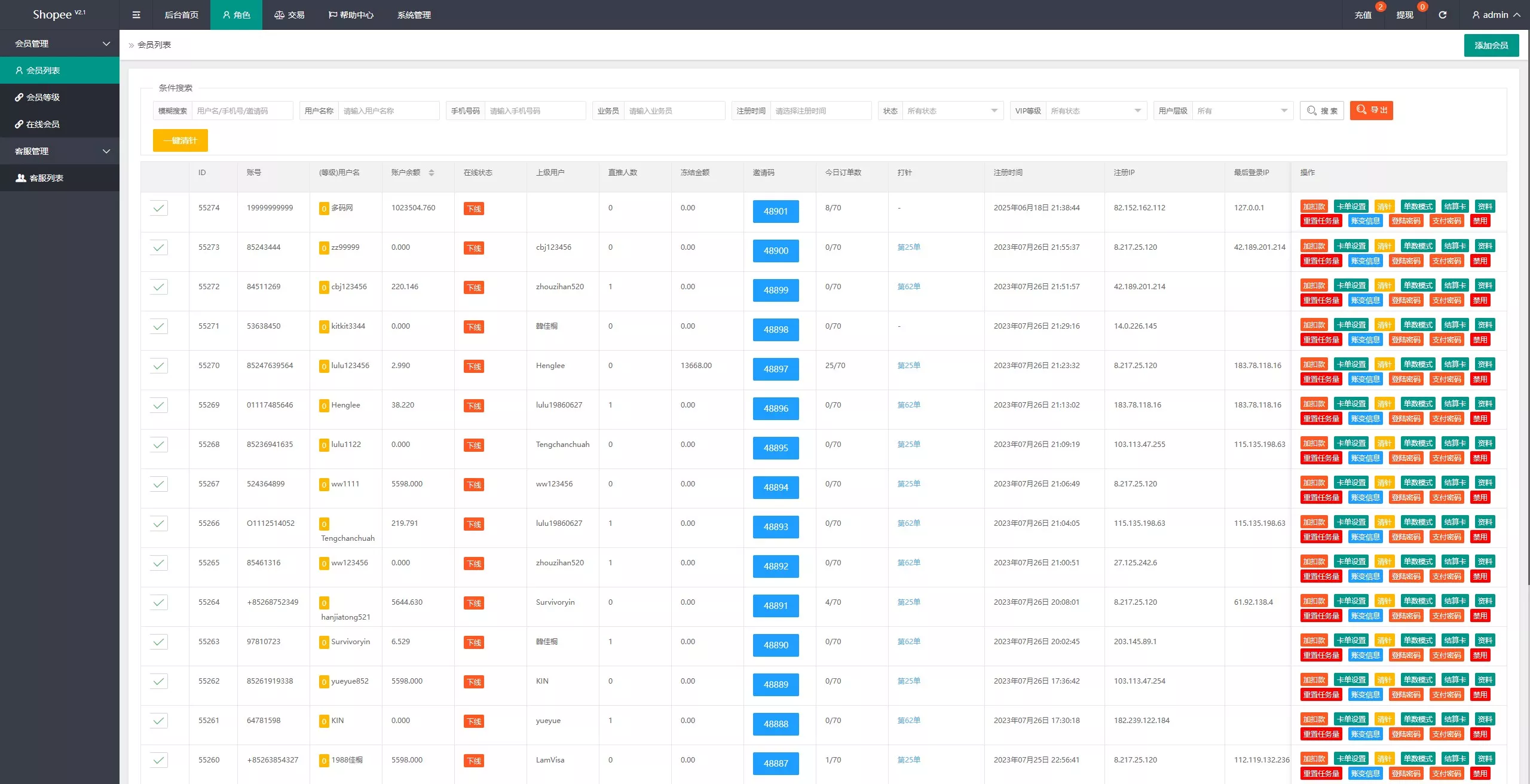Click the 添加会员 button
Image resolution: width=1530 pixels, height=784 pixels.
(1491, 45)
